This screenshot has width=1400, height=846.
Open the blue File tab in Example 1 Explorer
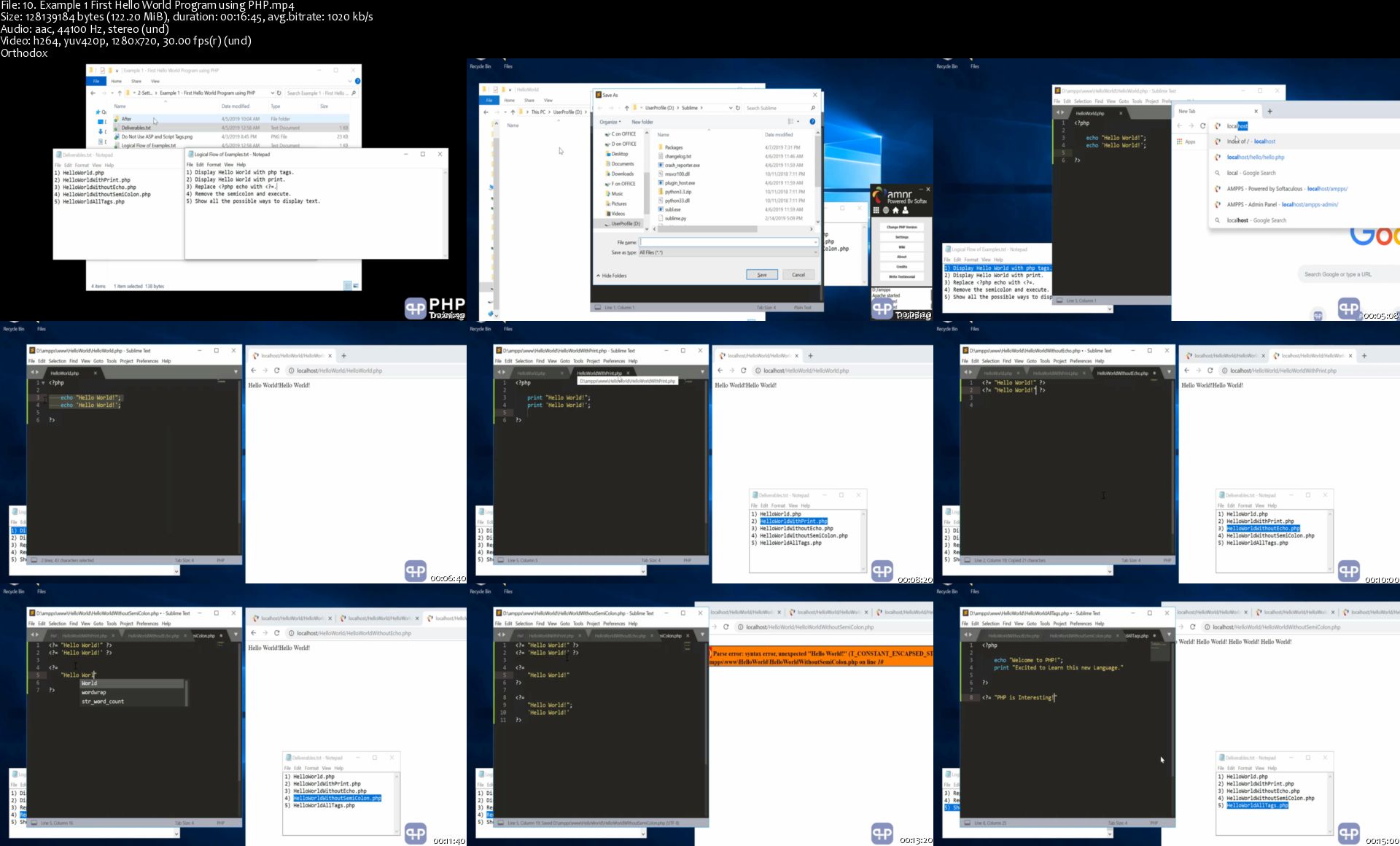pyautogui.click(x=96, y=81)
